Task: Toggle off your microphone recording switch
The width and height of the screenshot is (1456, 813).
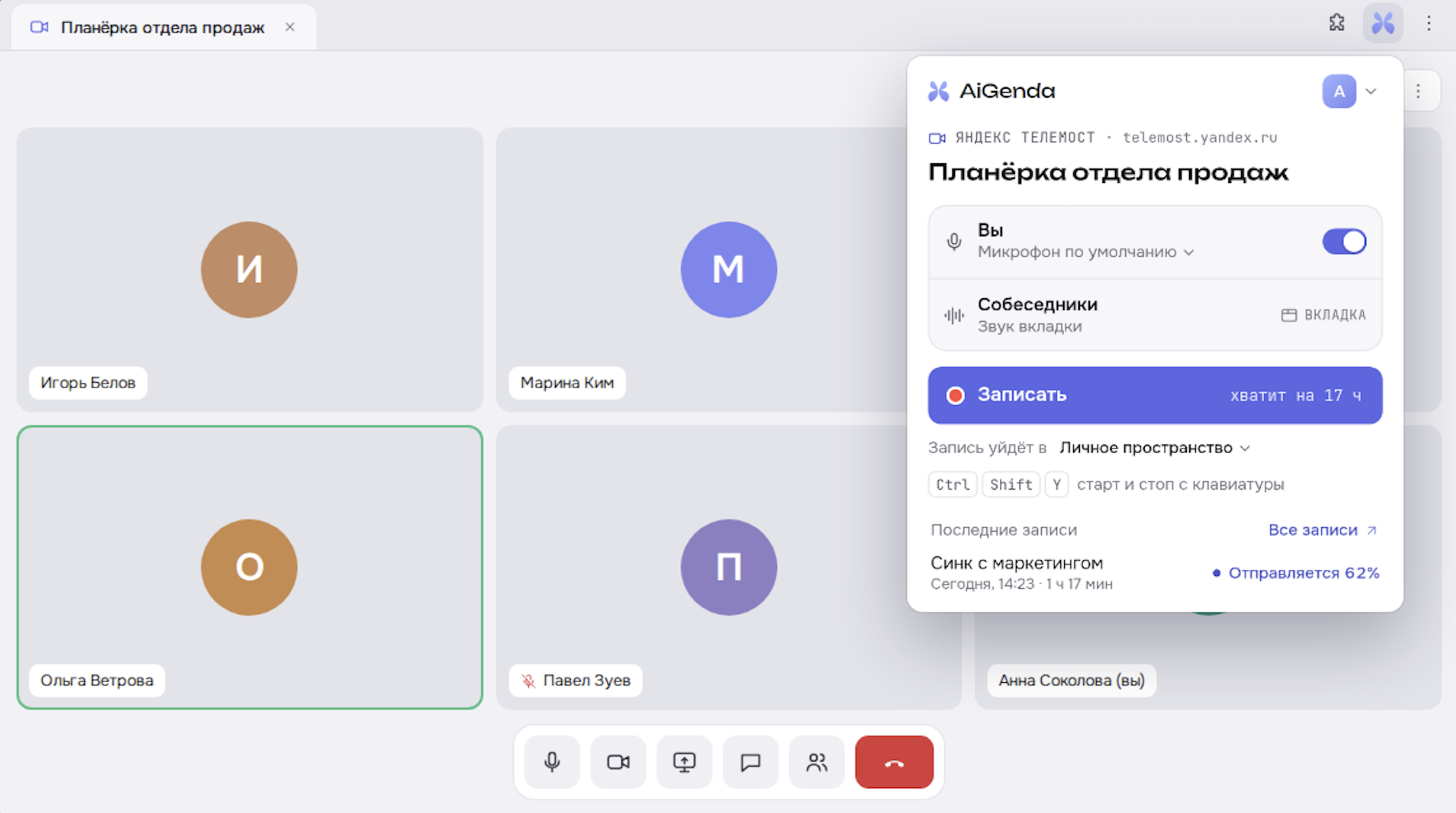Action: click(1344, 242)
